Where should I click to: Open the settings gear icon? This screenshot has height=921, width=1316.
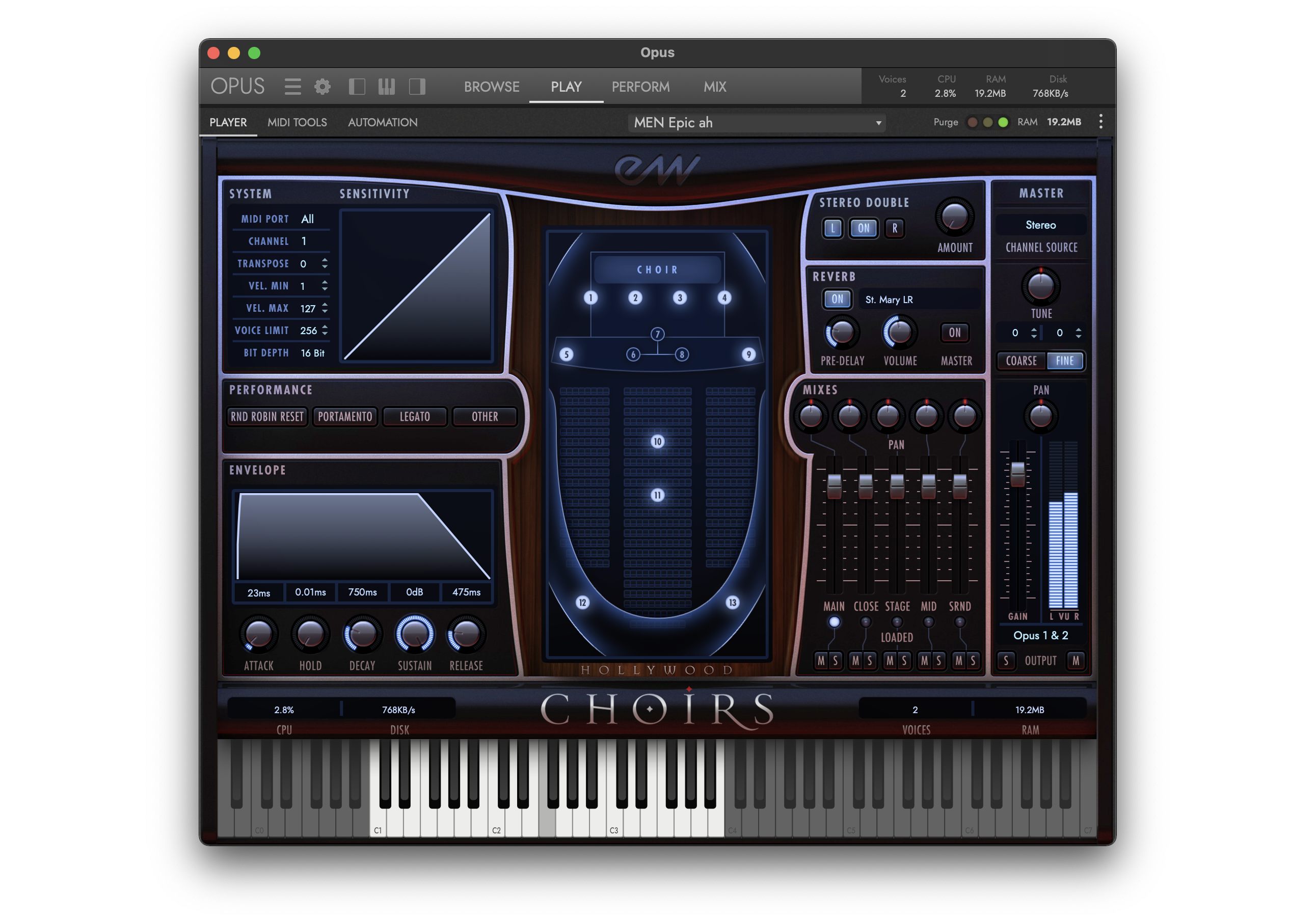(323, 87)
